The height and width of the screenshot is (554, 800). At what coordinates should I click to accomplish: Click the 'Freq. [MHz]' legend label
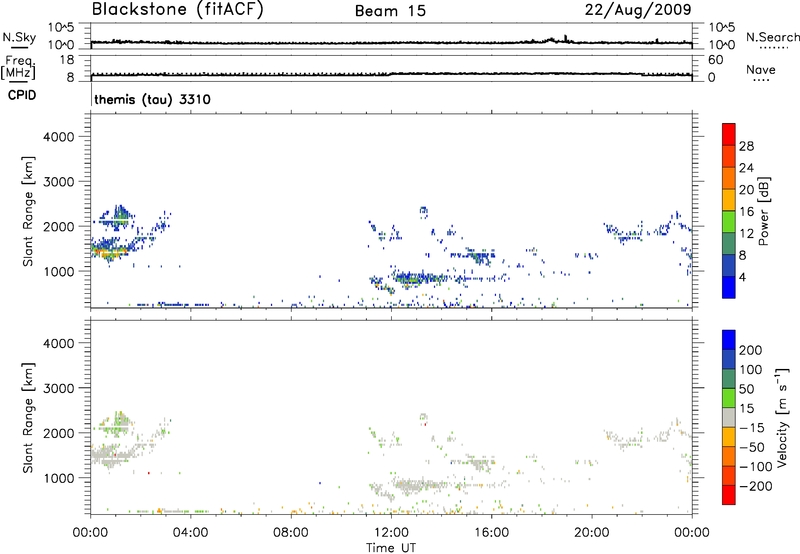[18, 67]
